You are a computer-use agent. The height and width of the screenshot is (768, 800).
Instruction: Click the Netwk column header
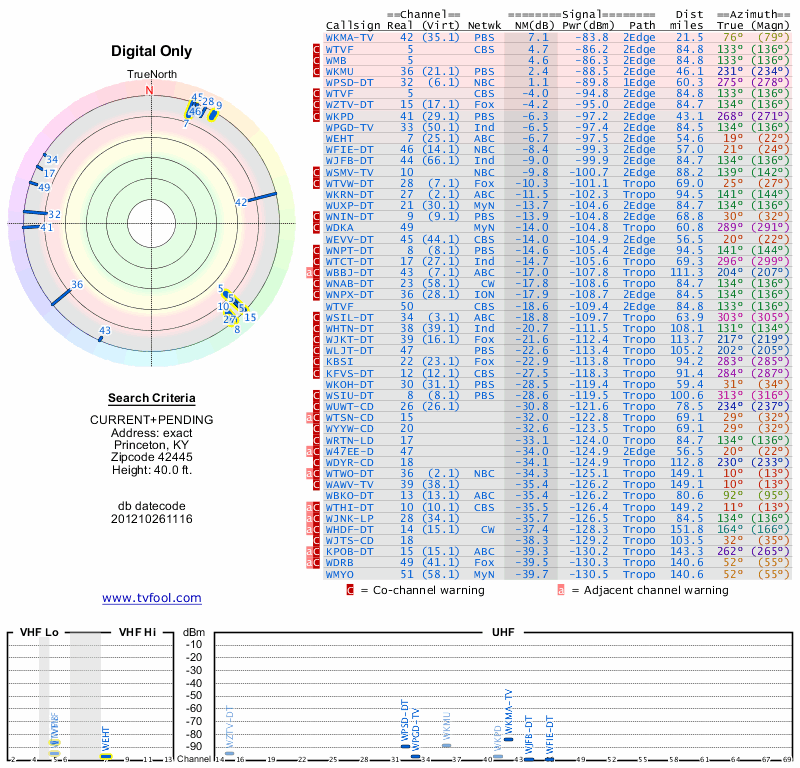484,25
